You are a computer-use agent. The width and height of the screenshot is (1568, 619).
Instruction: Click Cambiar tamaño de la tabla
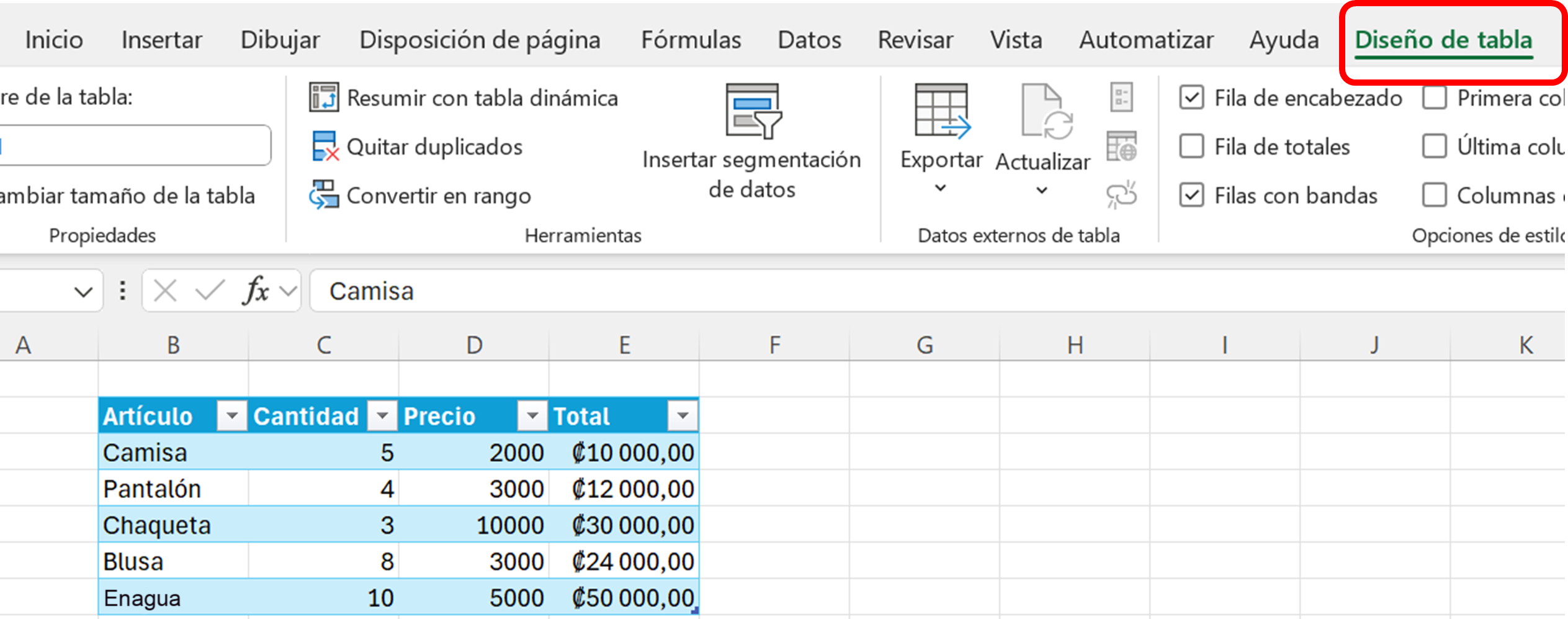127,196
